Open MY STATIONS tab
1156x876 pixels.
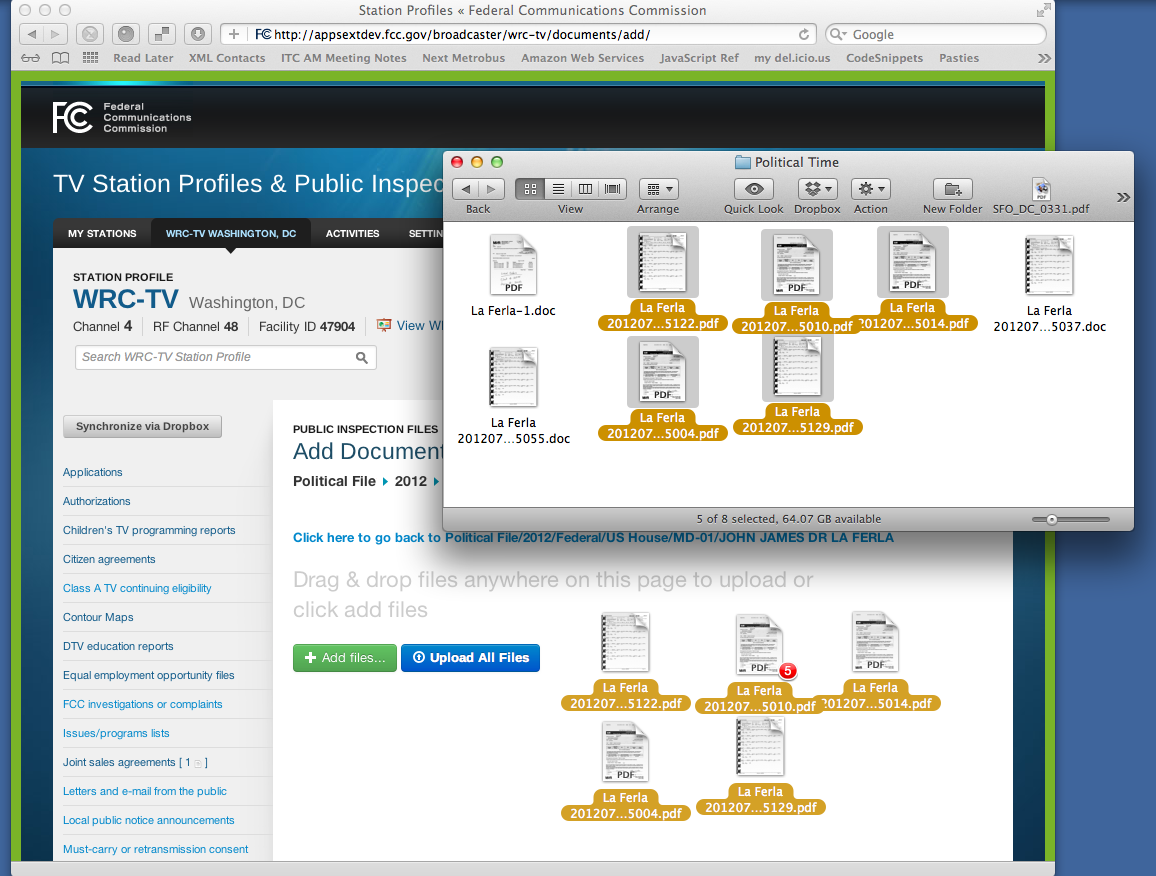click(102, 233)
